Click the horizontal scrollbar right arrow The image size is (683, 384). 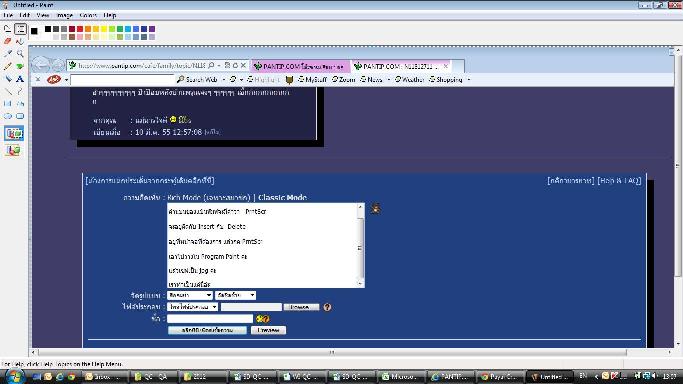(669, 352)
